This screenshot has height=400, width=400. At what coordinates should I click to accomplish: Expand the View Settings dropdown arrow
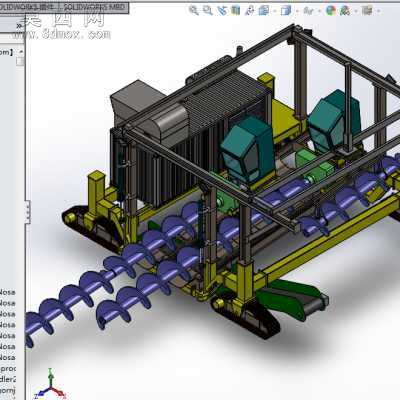tap(378, 11)
